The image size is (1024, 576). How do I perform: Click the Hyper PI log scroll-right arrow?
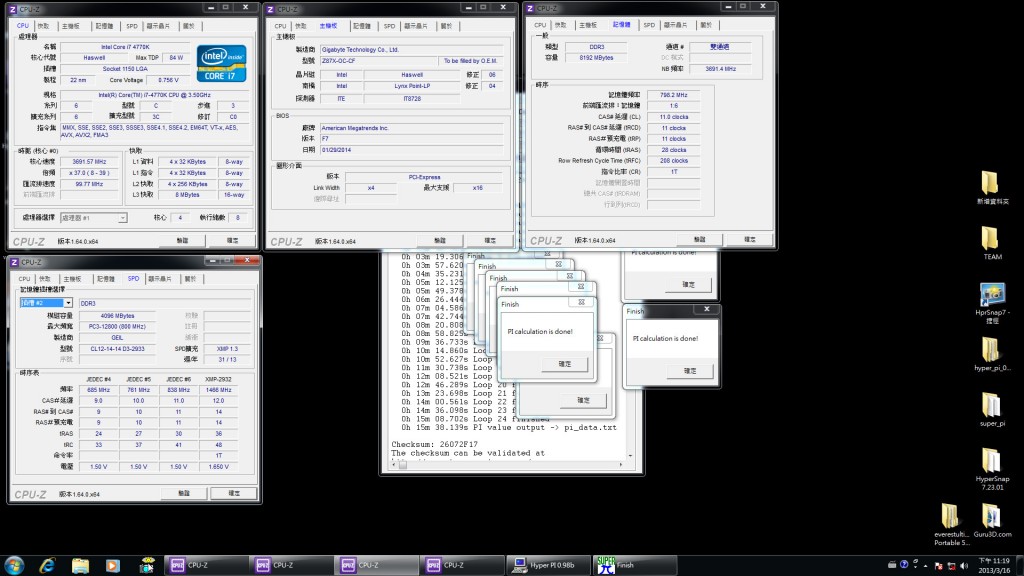pos(621,466)
